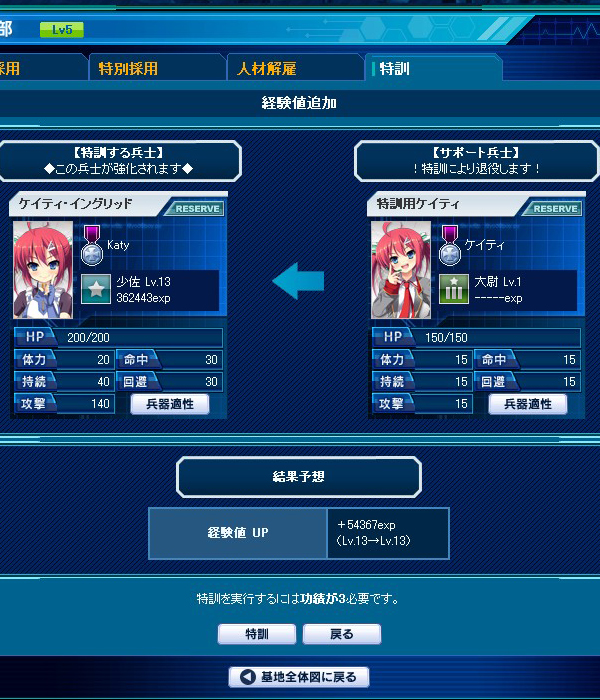Screen dimensions: 600x700
Task: Click 特訓用ケイティ support soldier portrait
Action: pos(401,270)
